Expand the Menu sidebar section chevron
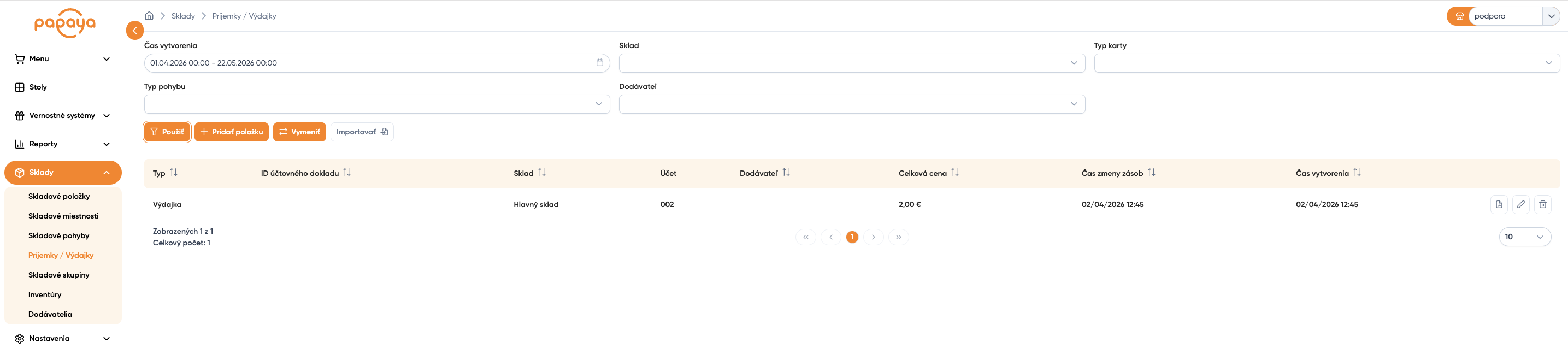The width and height of the screenshot is (1568, 354). (107, 59)
